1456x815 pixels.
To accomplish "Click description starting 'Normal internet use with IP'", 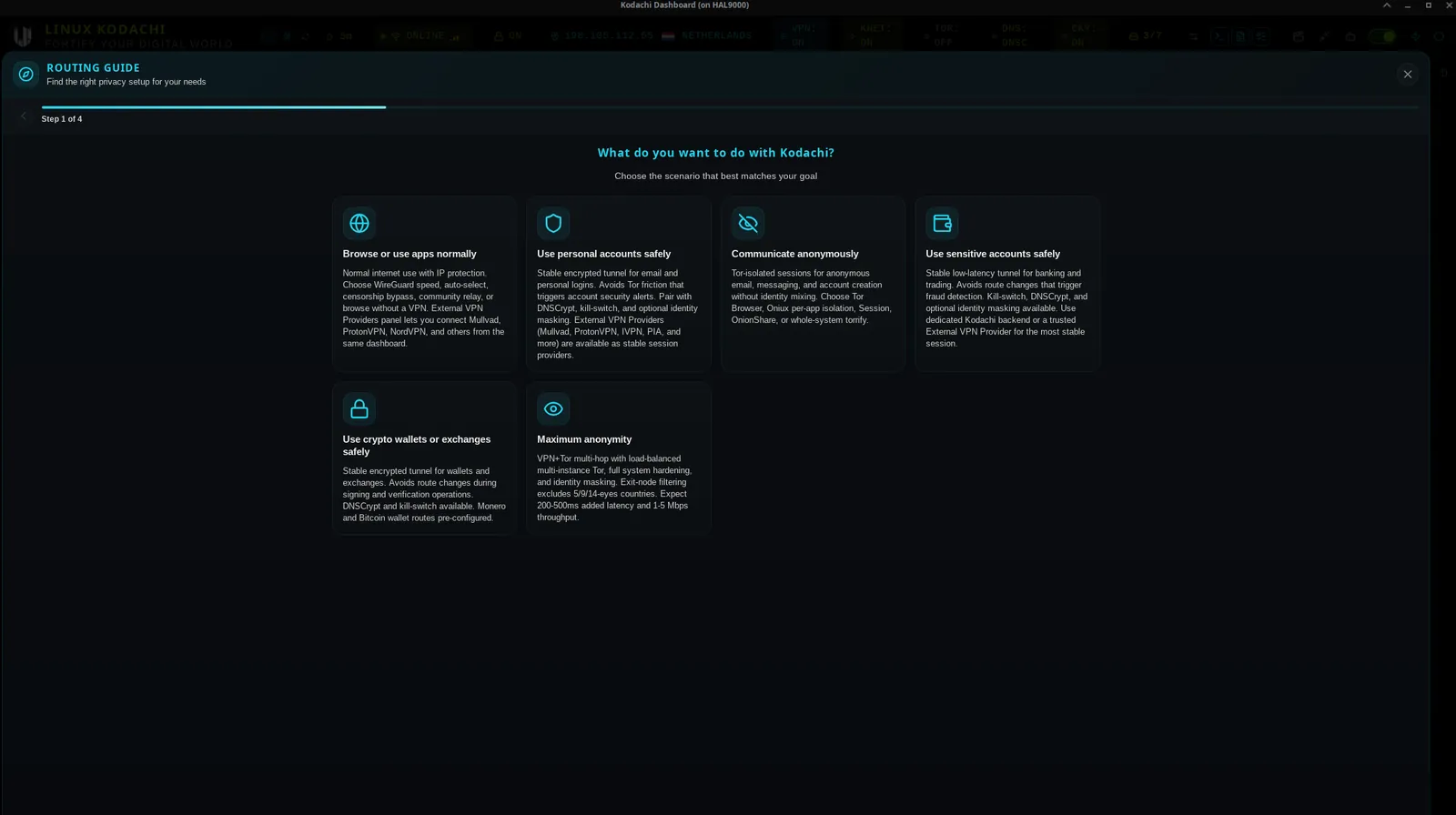I will point(424,308).
